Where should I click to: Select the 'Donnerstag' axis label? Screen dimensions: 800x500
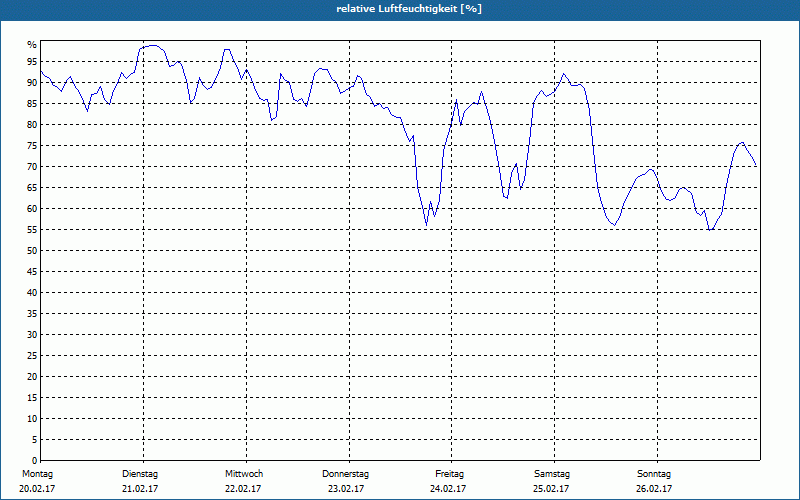(345, 474)
